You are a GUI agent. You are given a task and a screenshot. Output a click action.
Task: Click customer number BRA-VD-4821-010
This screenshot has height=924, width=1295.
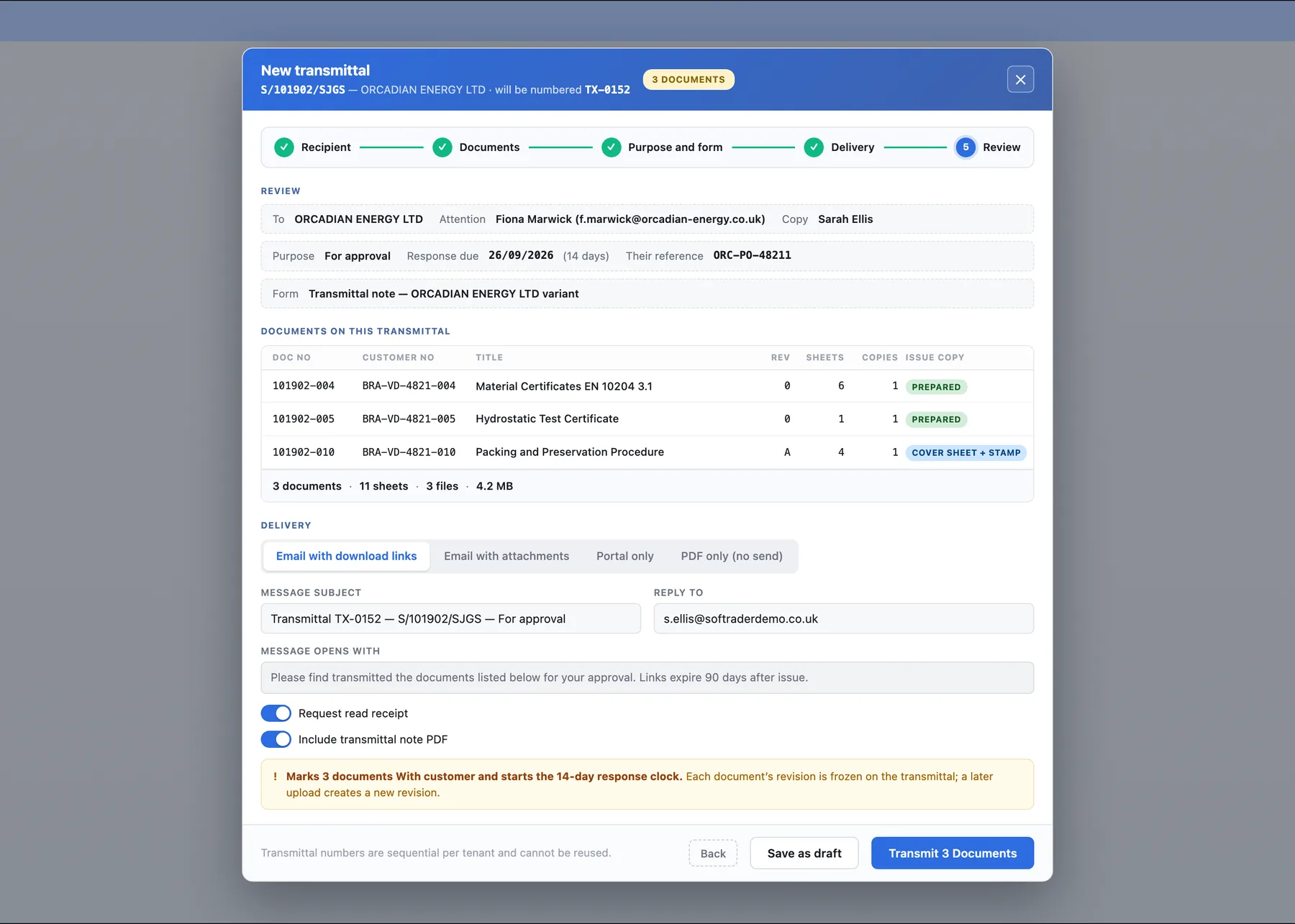point(409,452)
